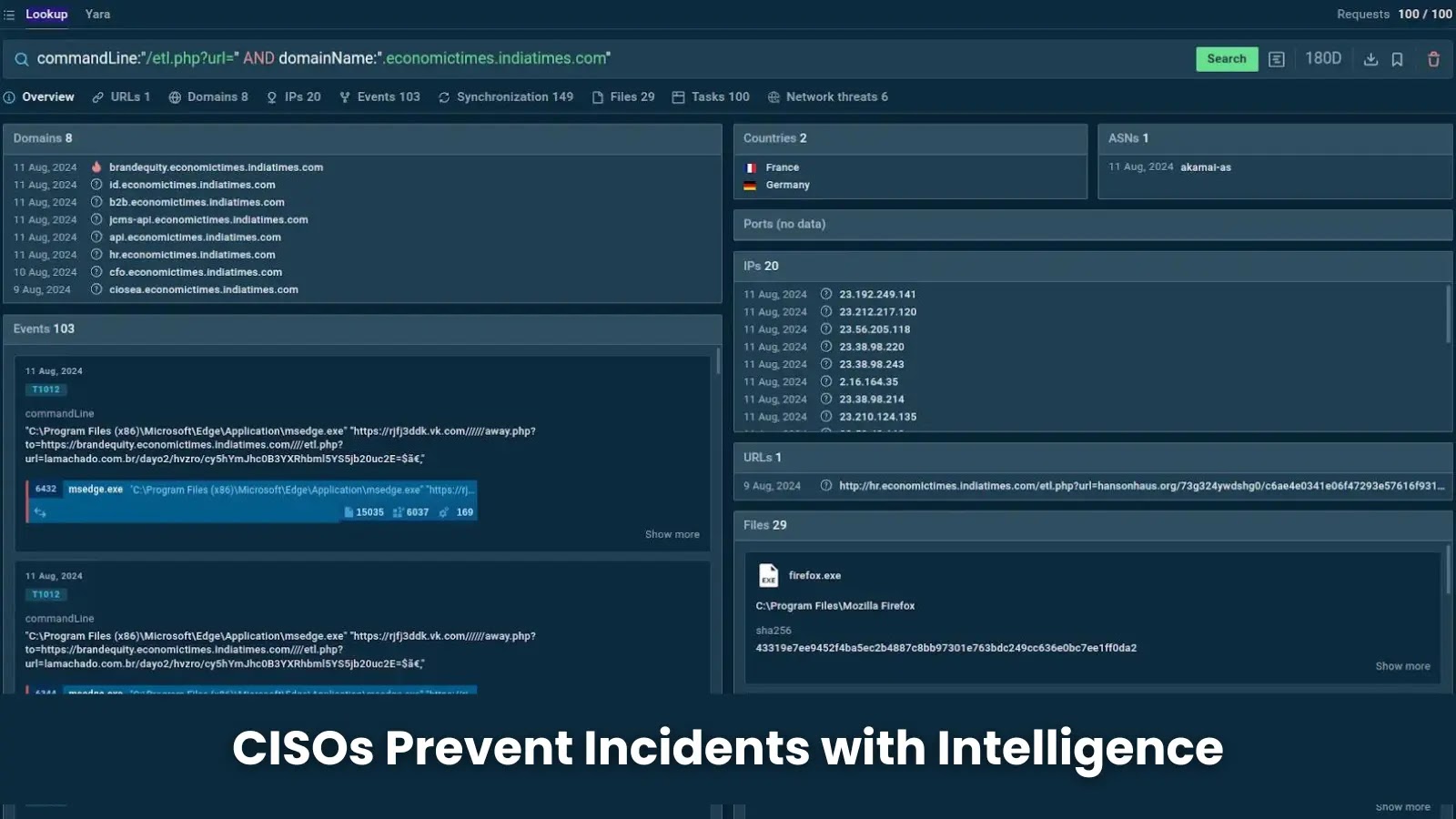The image size is (1456, 819).
Task: Delete the query using the trash icon
Action: 1433,58
